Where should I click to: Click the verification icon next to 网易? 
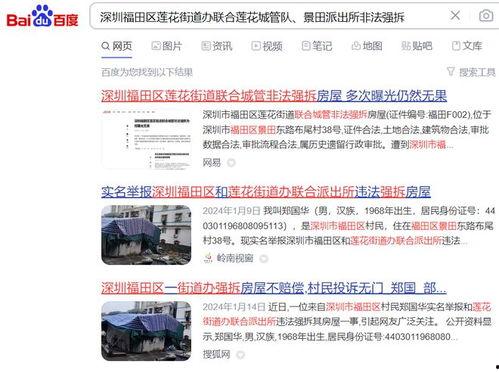pos(231,163)
